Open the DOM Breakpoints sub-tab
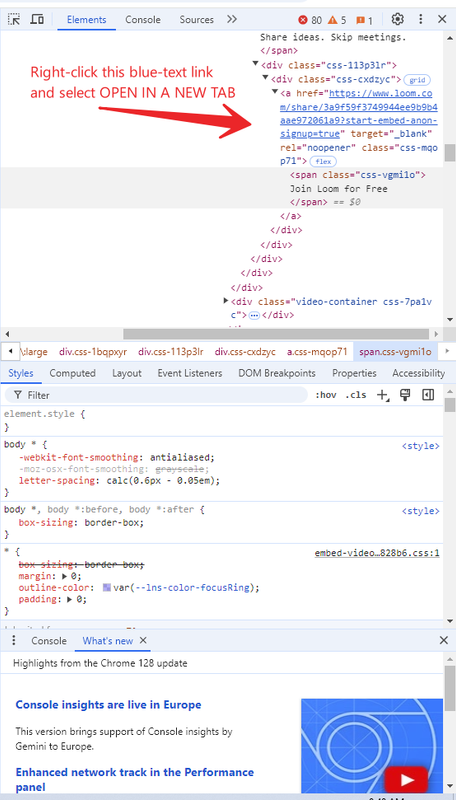Image resolution: width=456 pixels, height=800 pixels. pyautogui.click(x=277, y=373)
